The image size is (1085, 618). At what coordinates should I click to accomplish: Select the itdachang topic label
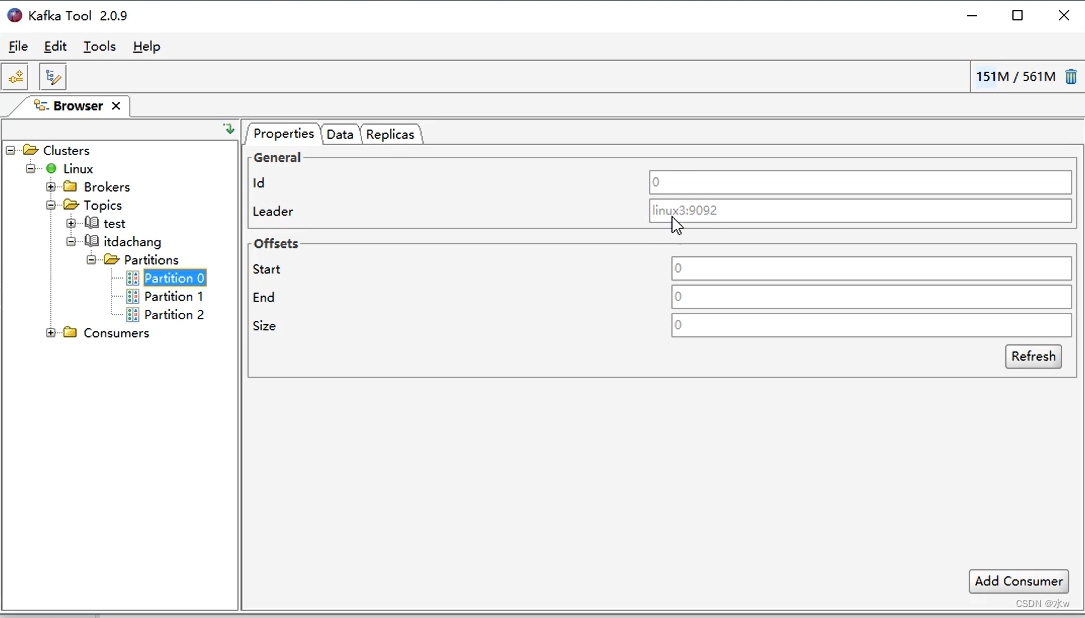tap(132, 242)
